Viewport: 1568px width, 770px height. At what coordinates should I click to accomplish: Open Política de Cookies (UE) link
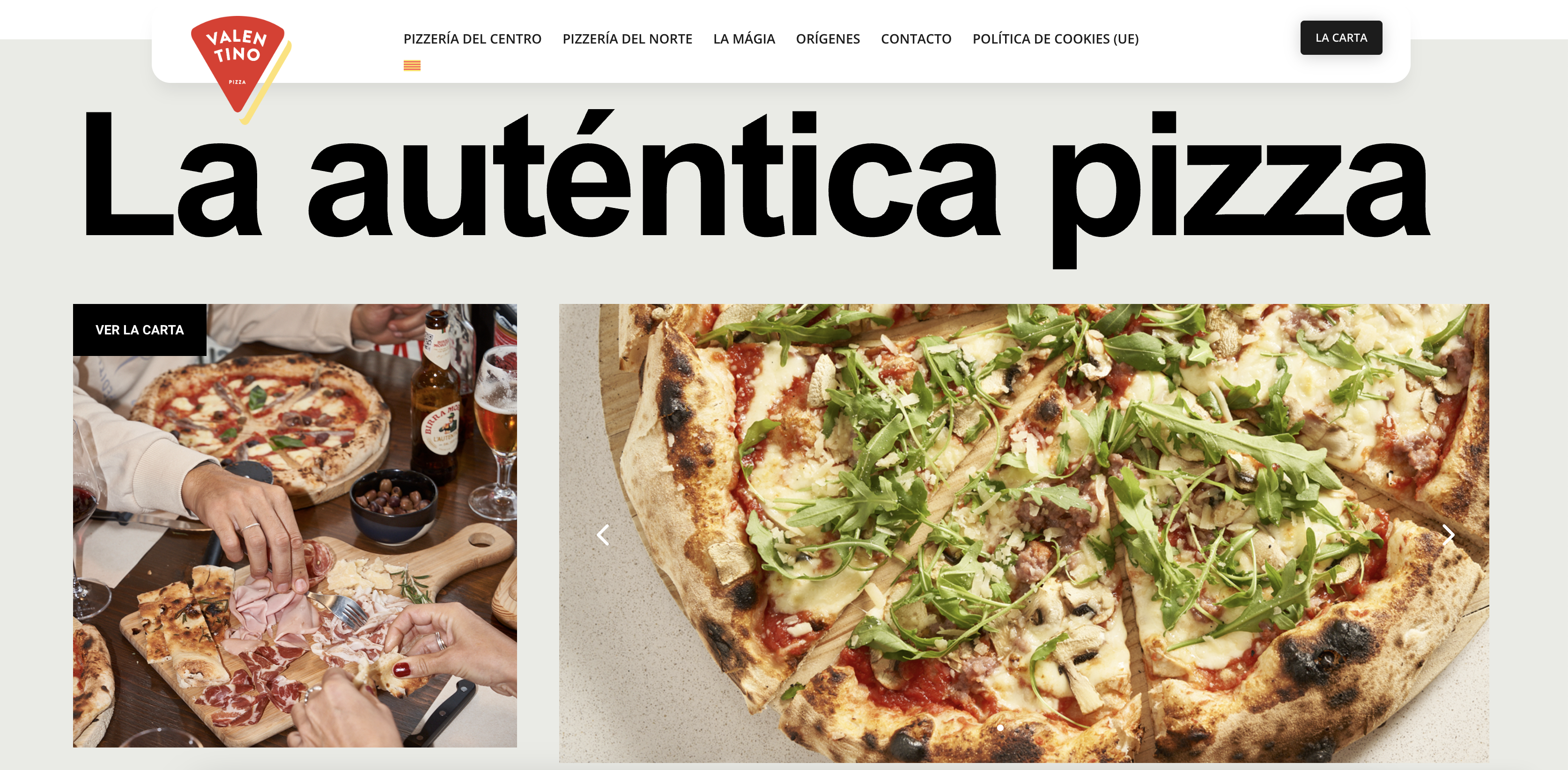[1056, 38]
